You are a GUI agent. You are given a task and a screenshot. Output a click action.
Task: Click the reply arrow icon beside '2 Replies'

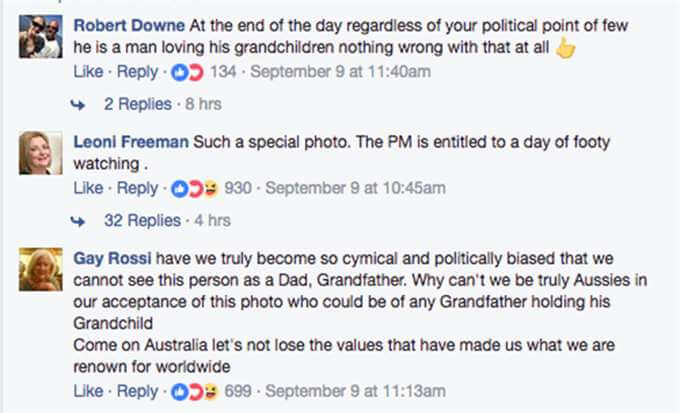coord(78,104)
